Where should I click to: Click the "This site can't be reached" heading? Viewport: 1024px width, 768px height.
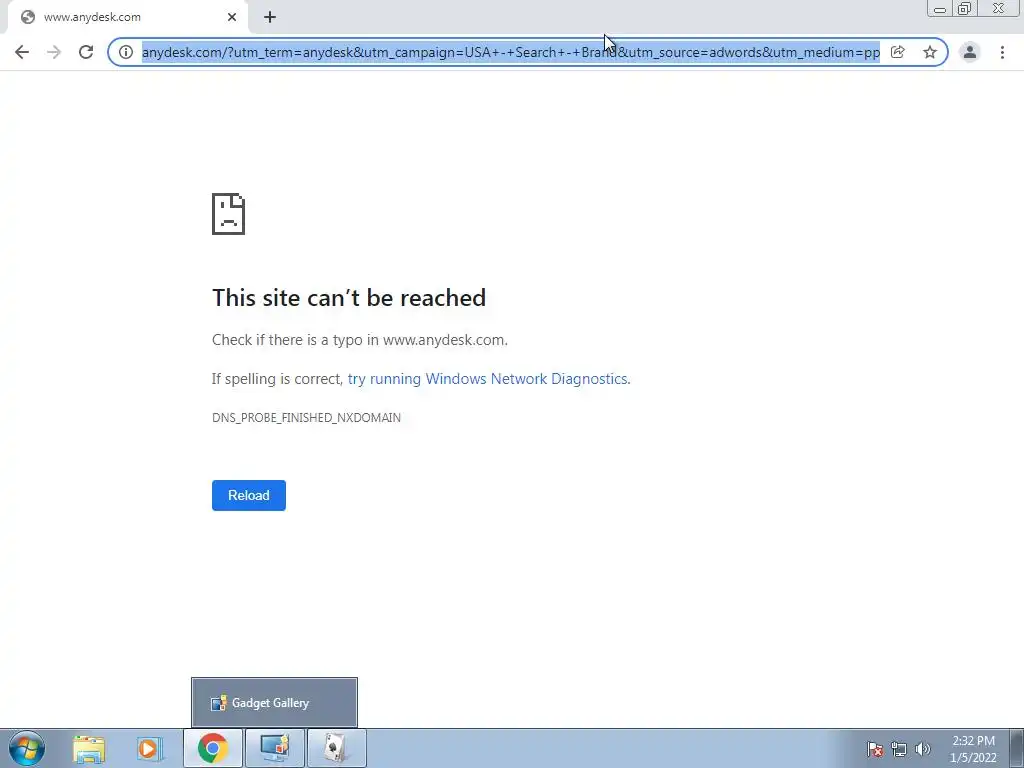pyautogui.click(x=349, y=298)
